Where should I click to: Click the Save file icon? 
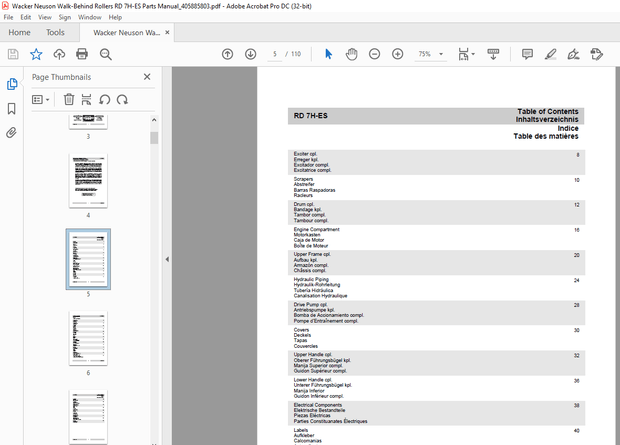[x=13, y=54]
